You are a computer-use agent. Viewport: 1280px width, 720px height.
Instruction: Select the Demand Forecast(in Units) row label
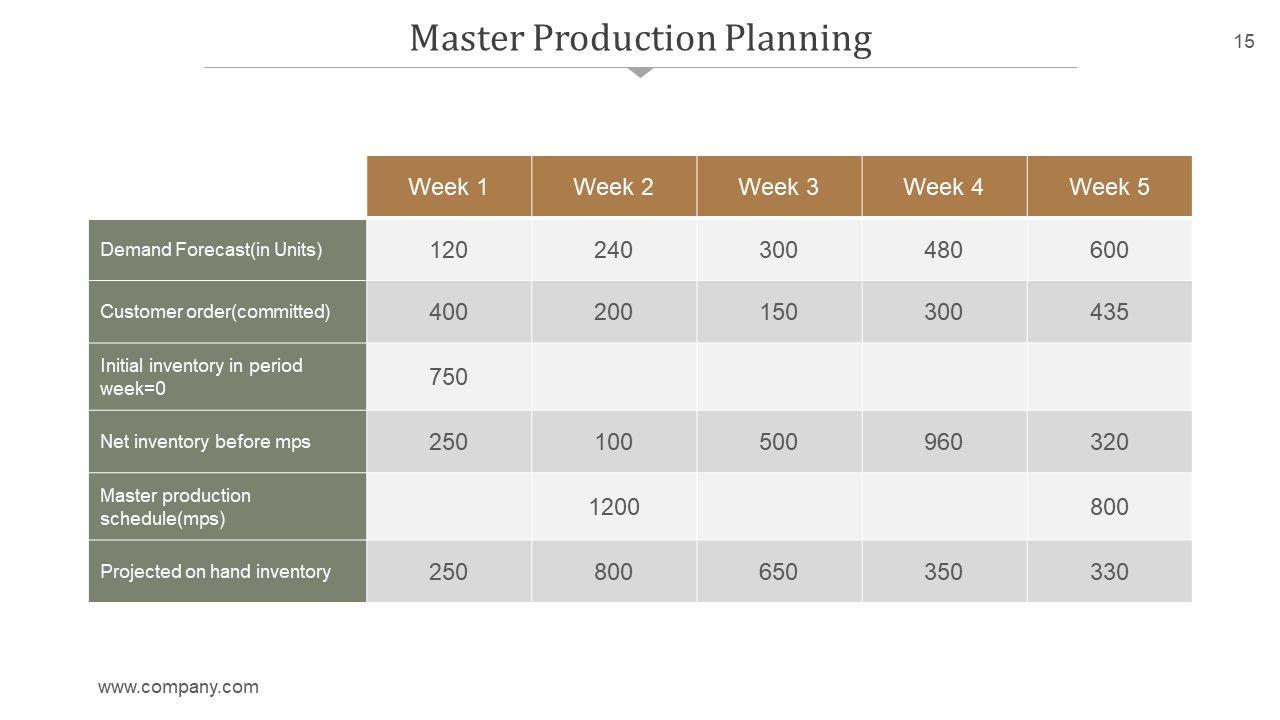click(x=211, y=250)
